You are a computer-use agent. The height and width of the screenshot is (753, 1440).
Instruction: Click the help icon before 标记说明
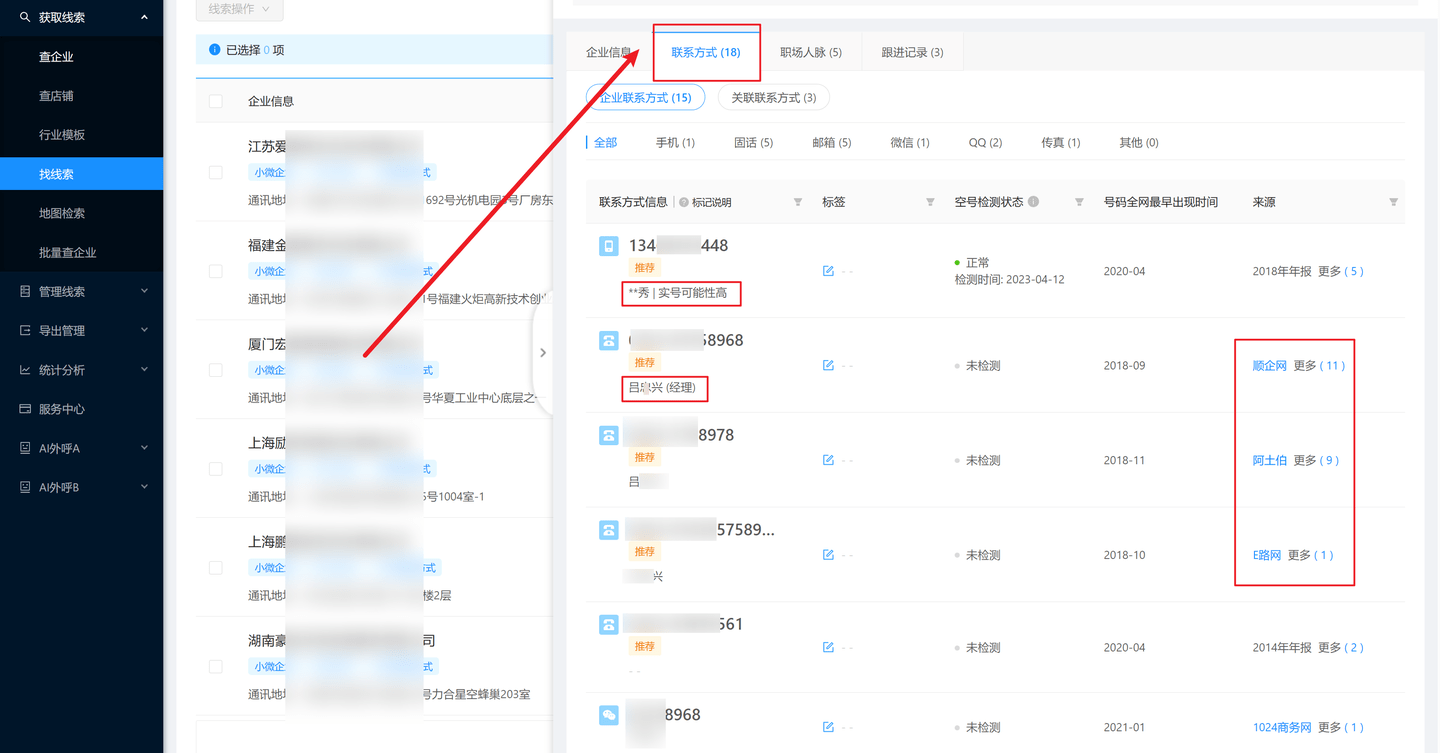(x=684, y=203)
